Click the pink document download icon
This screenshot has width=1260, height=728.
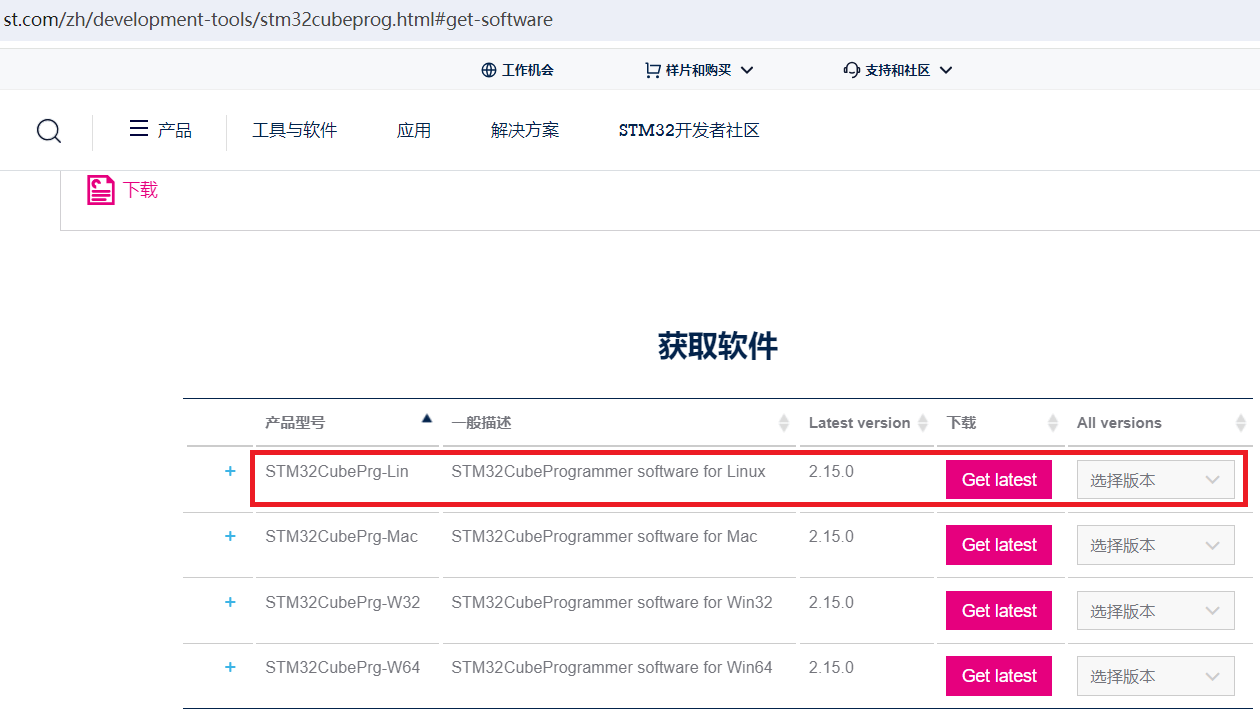tap(101, 190)
